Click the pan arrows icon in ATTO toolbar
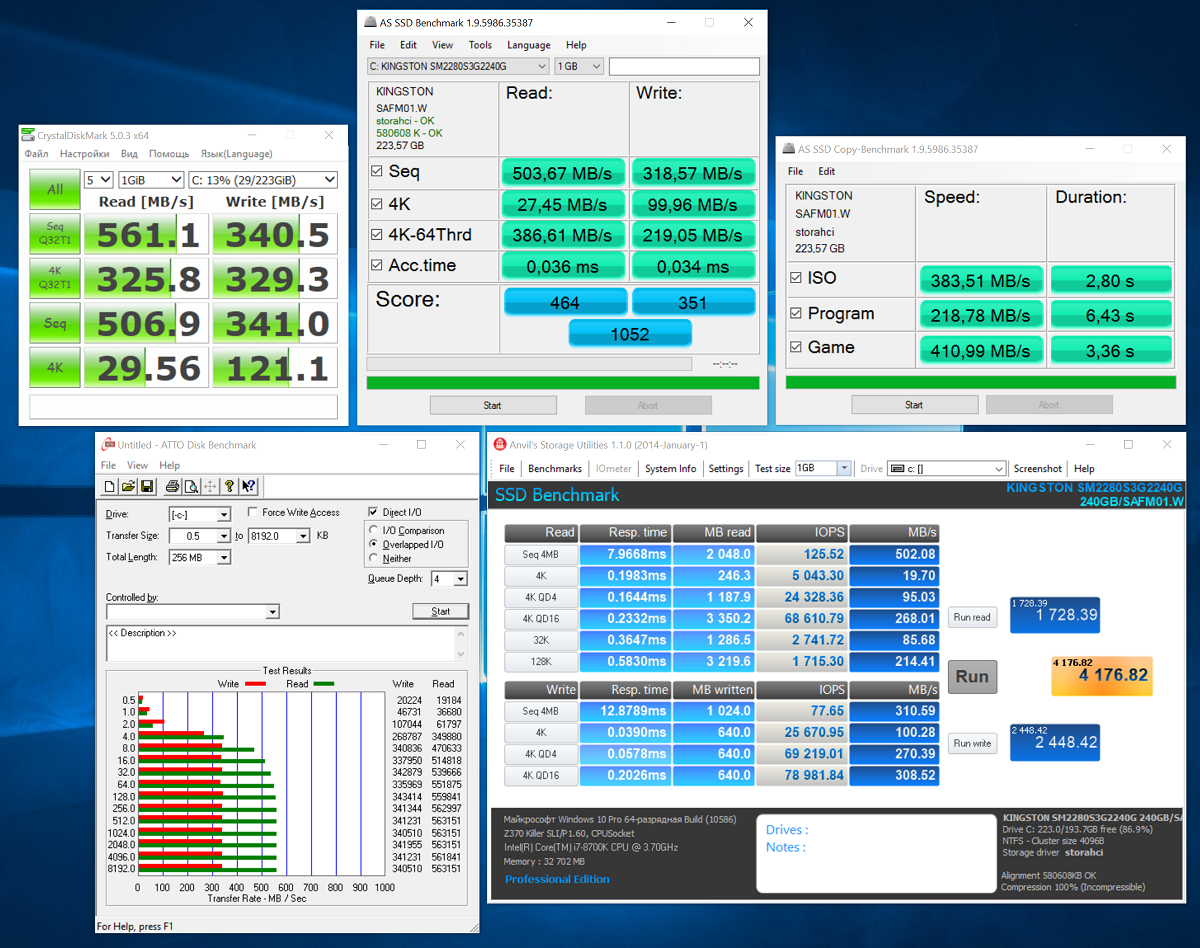This screenshot has width=1200, height=948. pyautogui.click(x=209, y=486)
